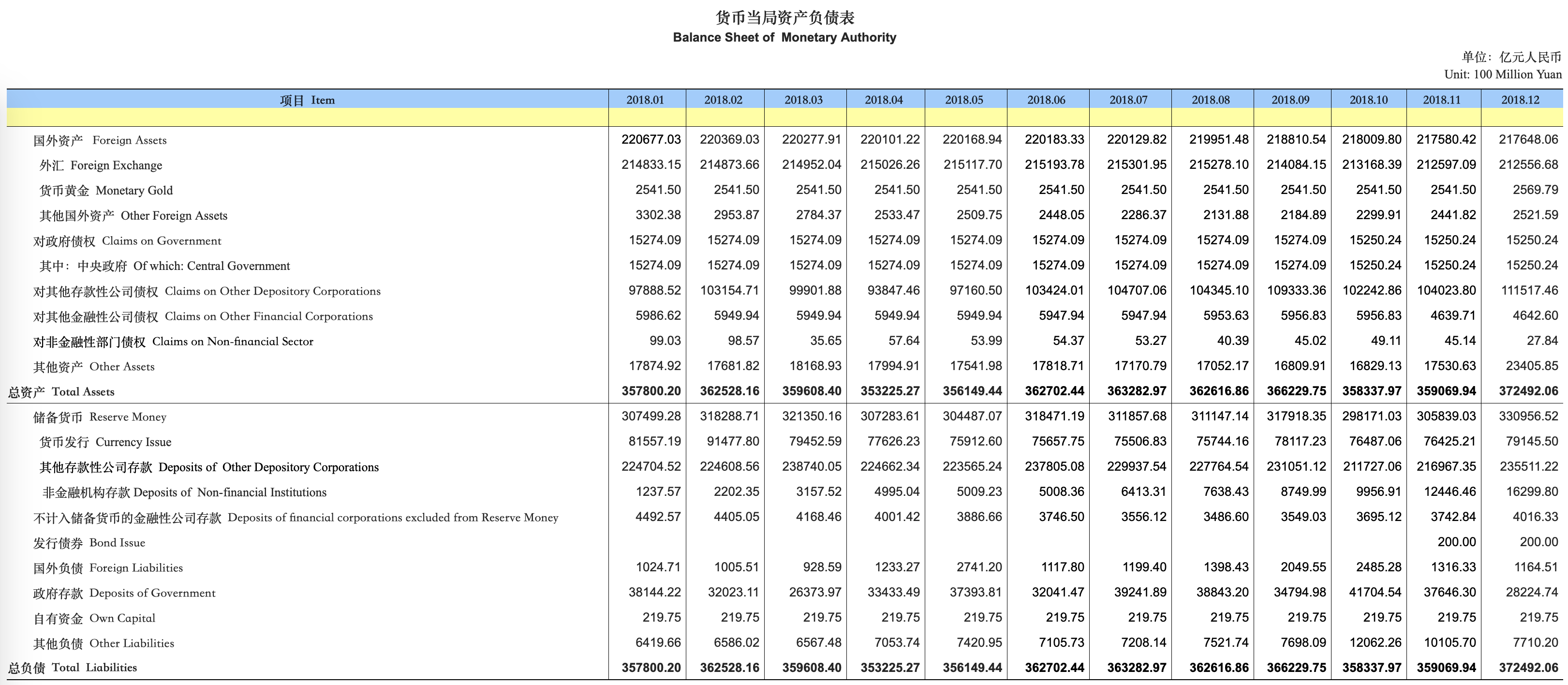The width and height of the screenshot is (1568, 685).
Task: Click the Reserve Money row label
Action: tap(100, 417)
